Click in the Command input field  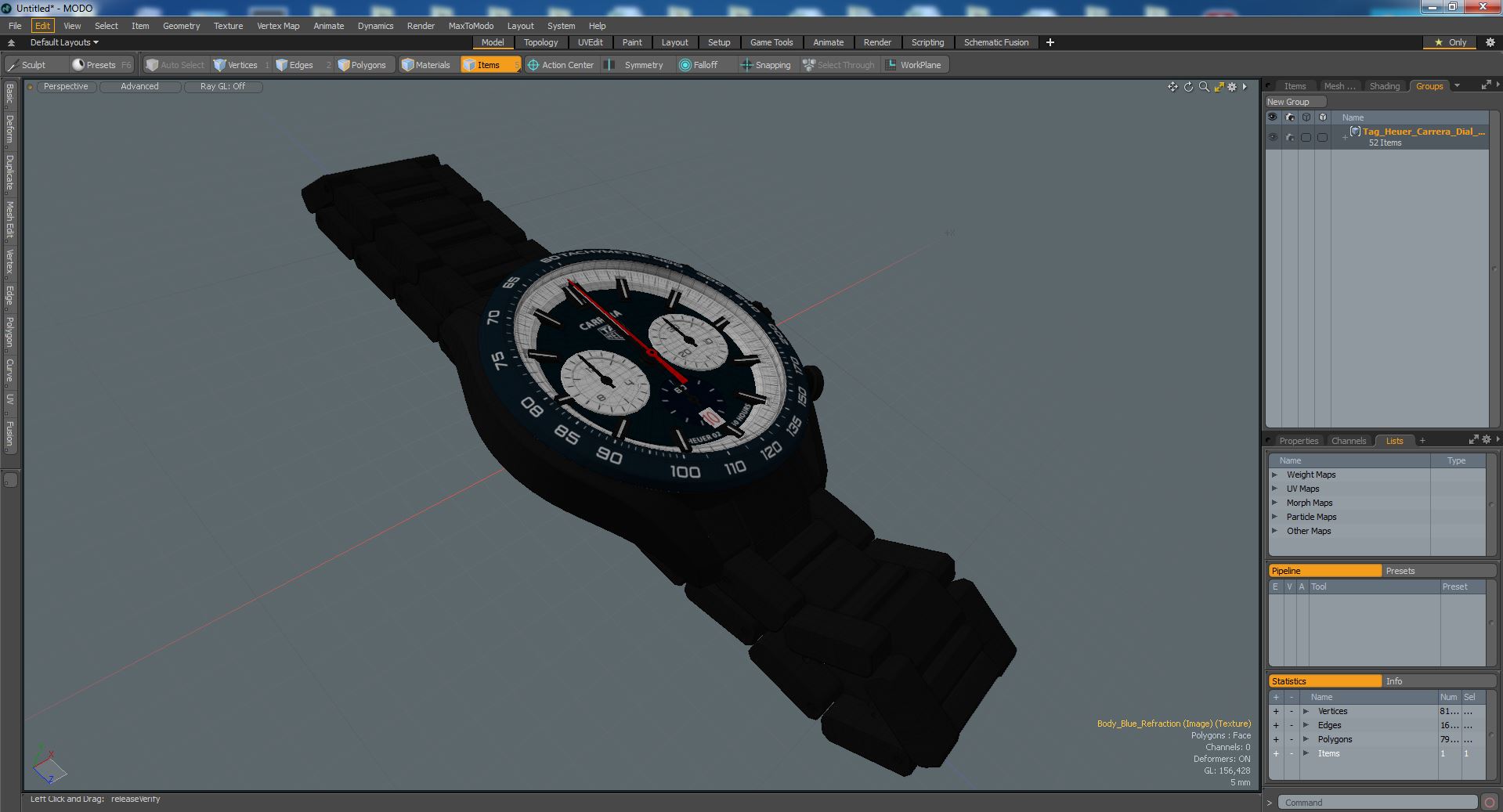pos(1378,803)
